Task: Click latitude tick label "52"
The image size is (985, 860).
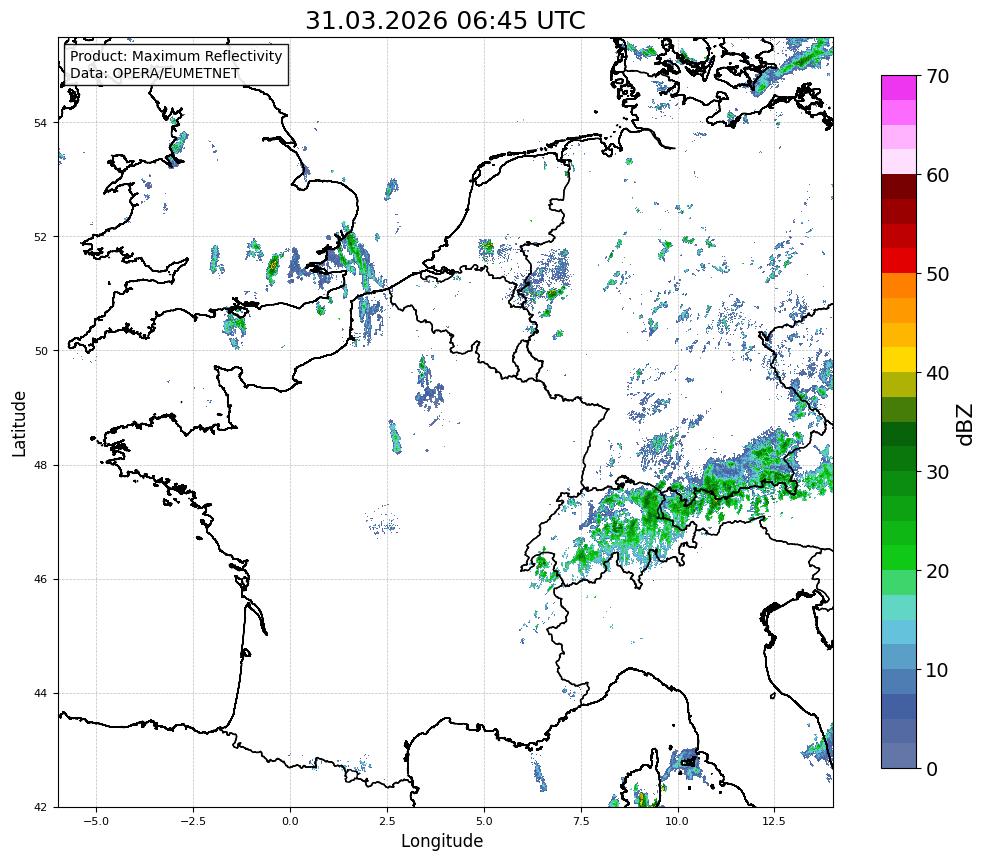Action: [40, 237]
